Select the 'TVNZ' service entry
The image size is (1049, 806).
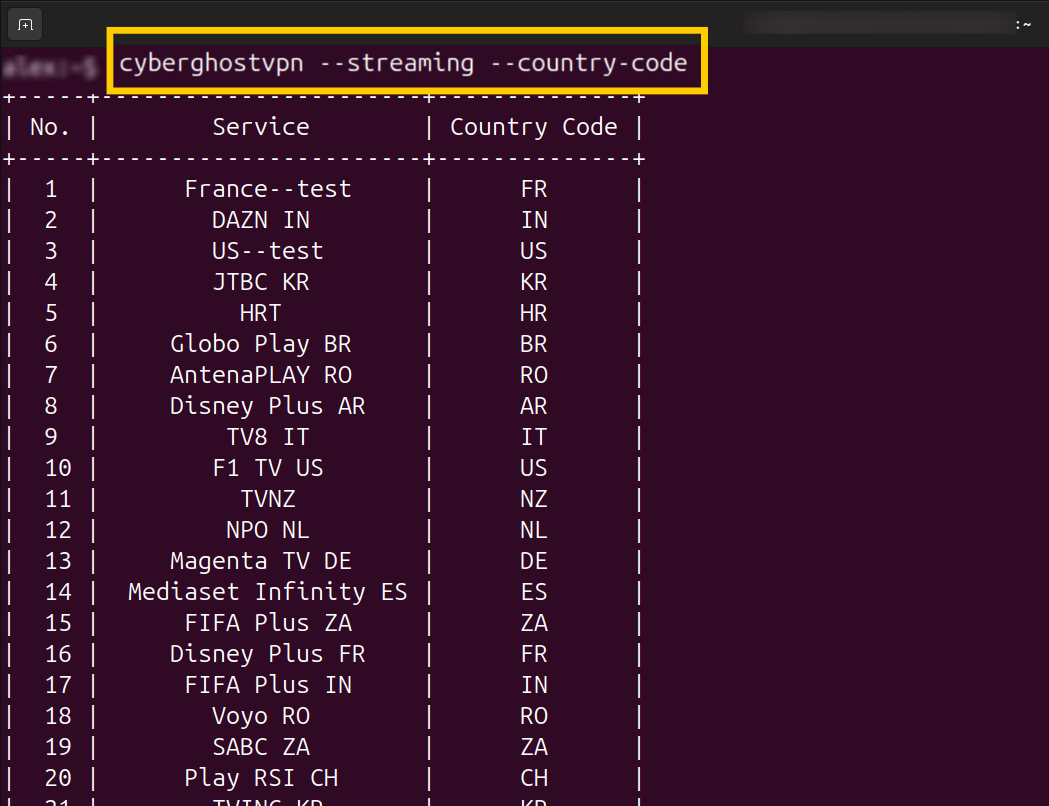coord(268,499)
